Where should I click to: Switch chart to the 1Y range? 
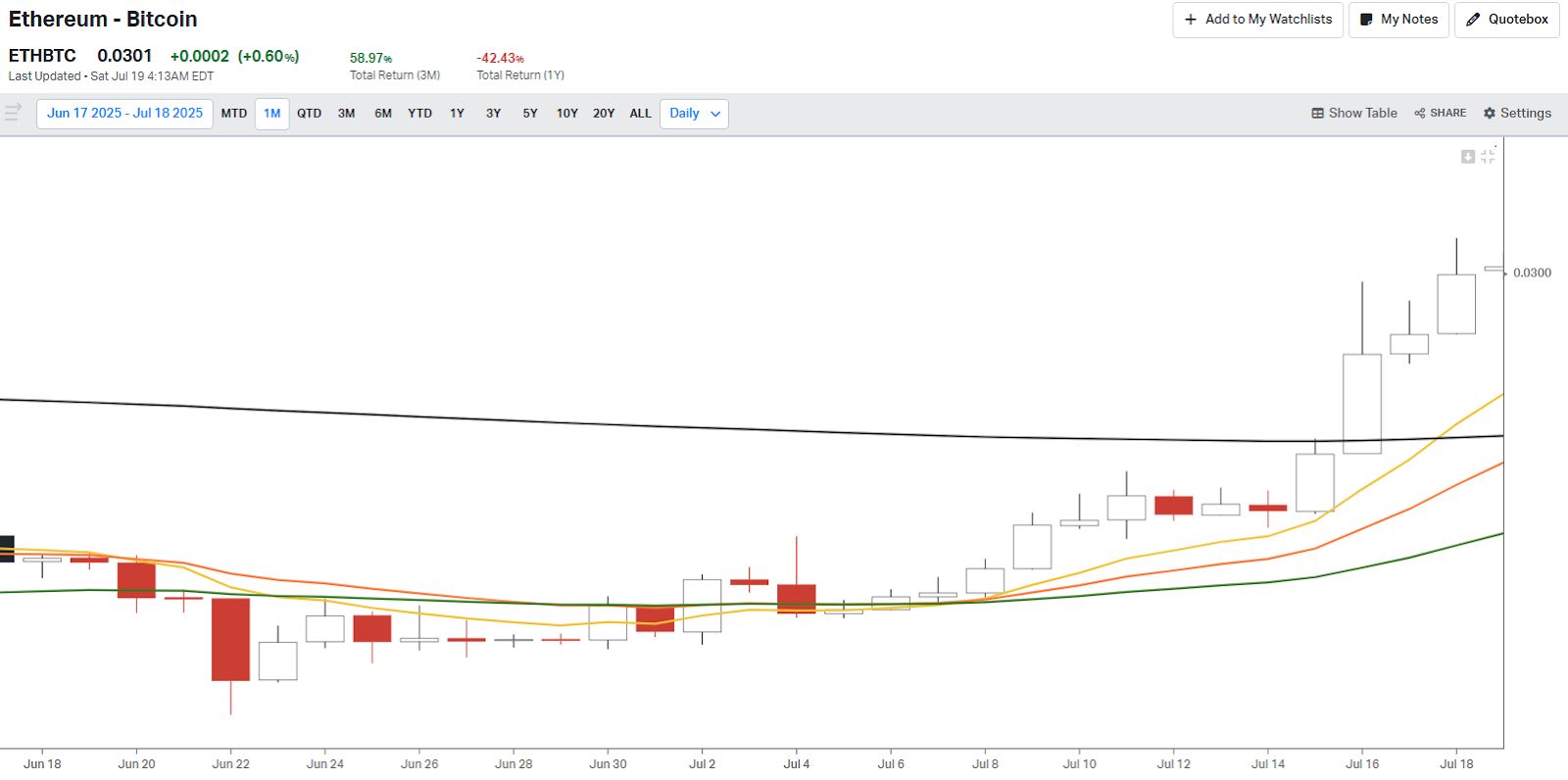457,114
